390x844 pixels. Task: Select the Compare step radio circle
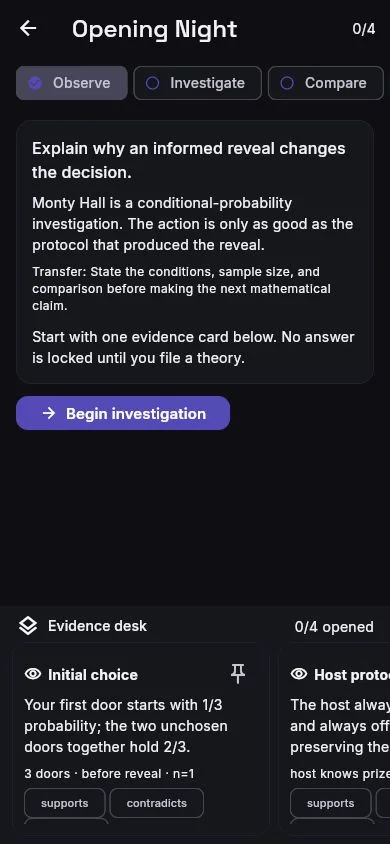point(287,83)
